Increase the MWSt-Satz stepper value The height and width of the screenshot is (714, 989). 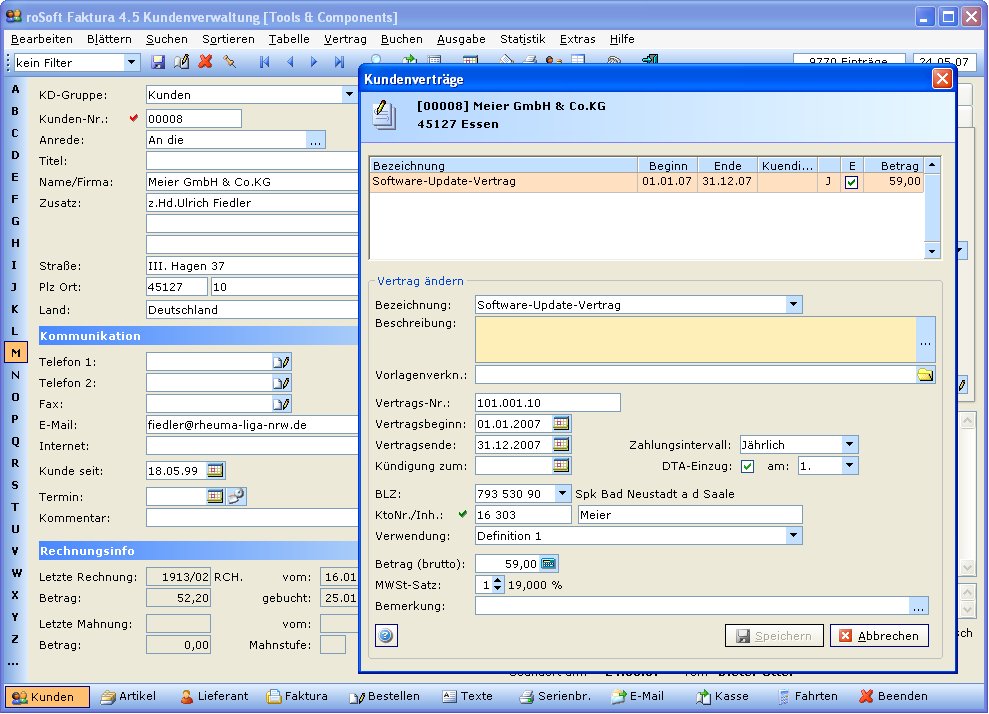pos(498,580)
